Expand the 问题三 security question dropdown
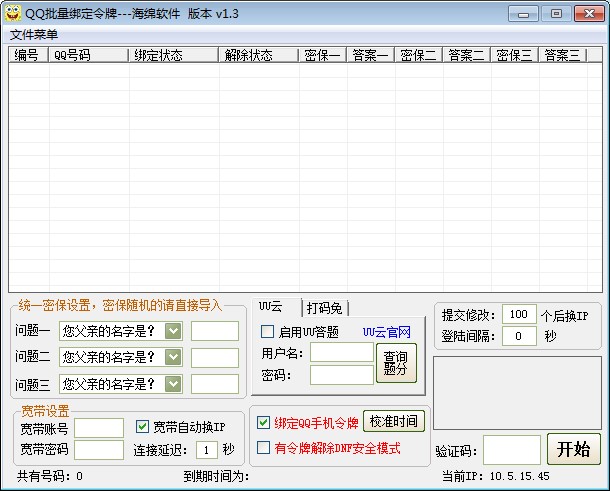 click(x=174, y=384)
